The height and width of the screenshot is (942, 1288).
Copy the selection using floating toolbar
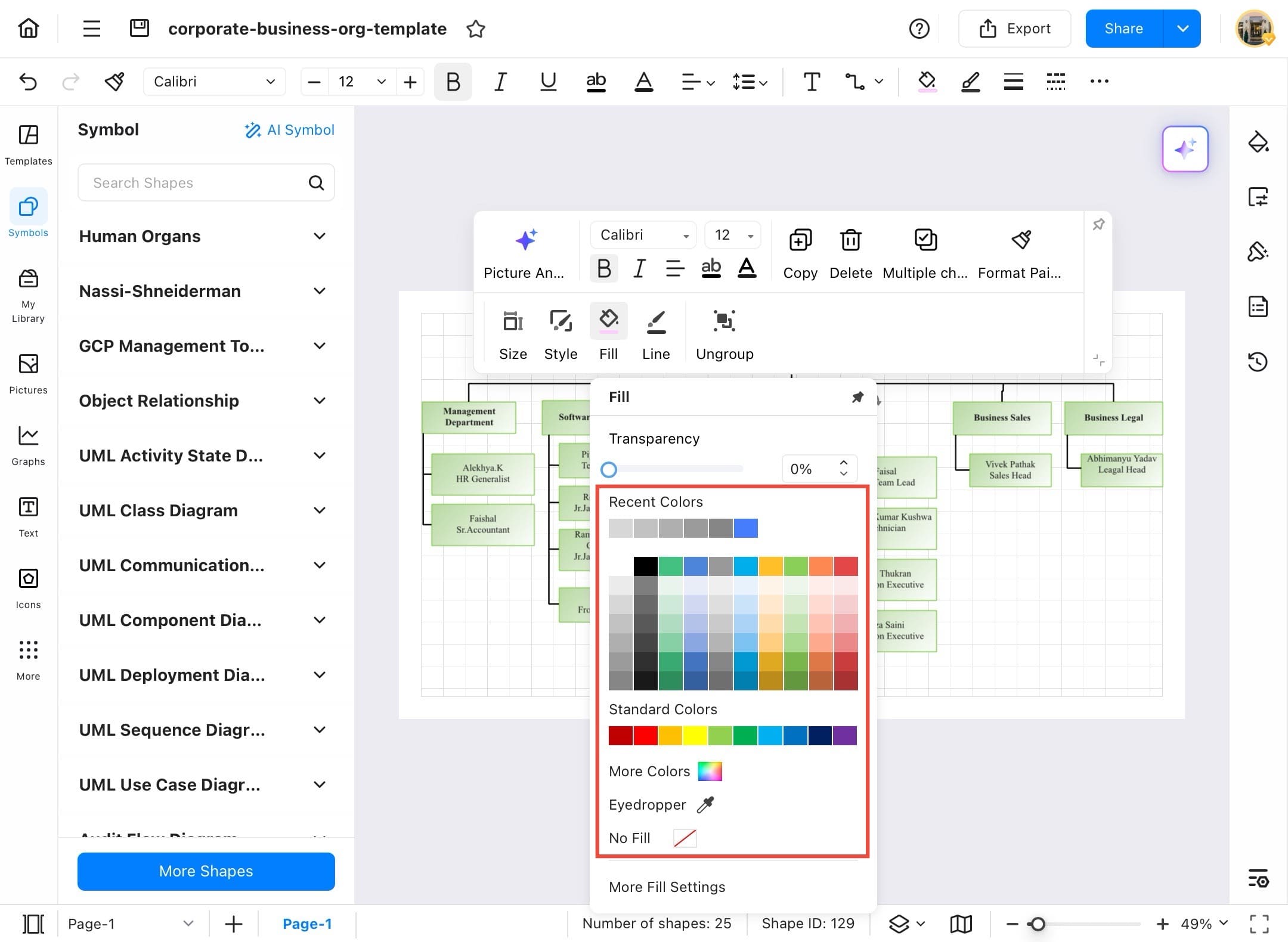[800, 250]
